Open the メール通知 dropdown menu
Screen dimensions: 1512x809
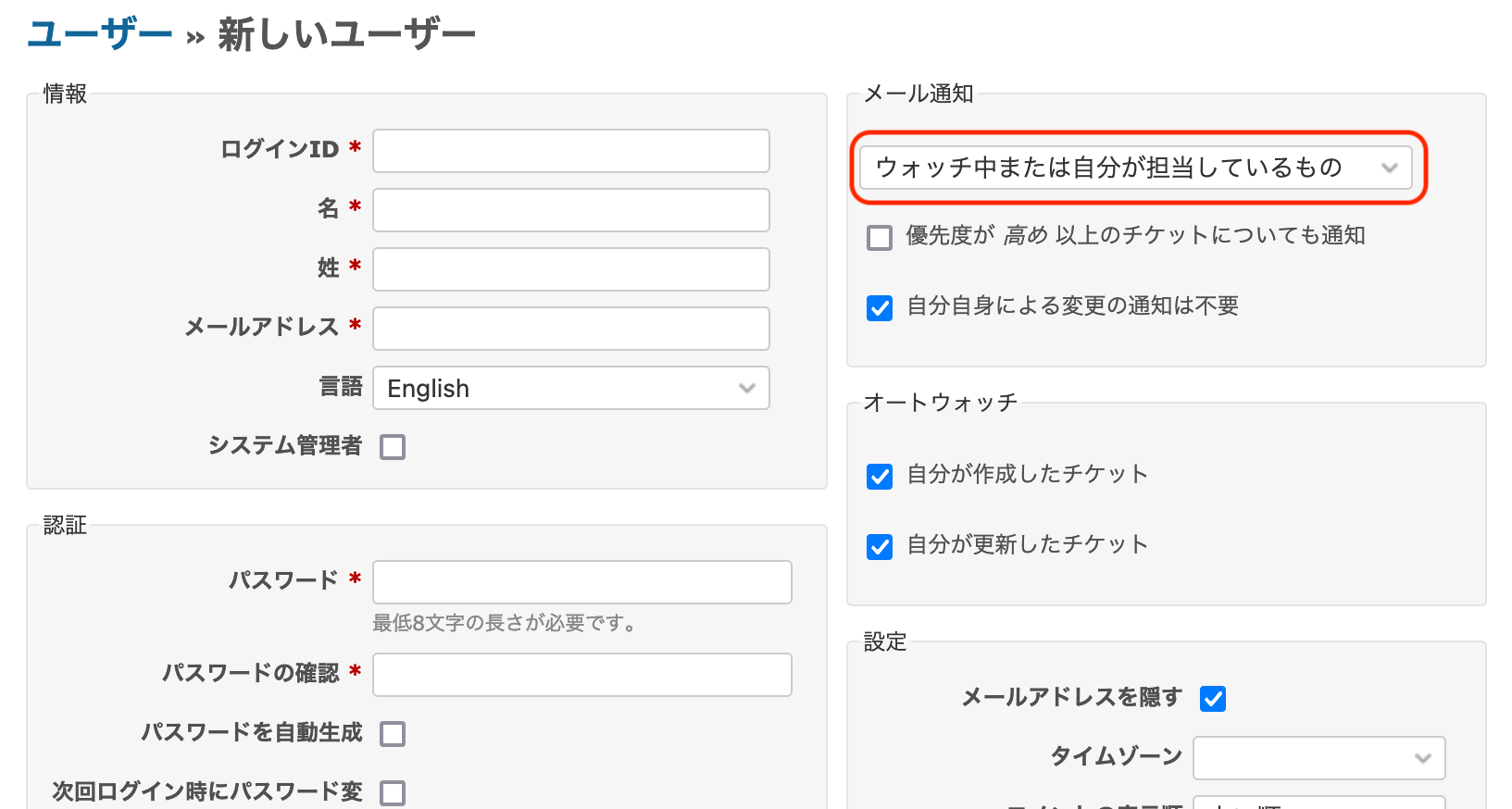tap(1135, 168)
